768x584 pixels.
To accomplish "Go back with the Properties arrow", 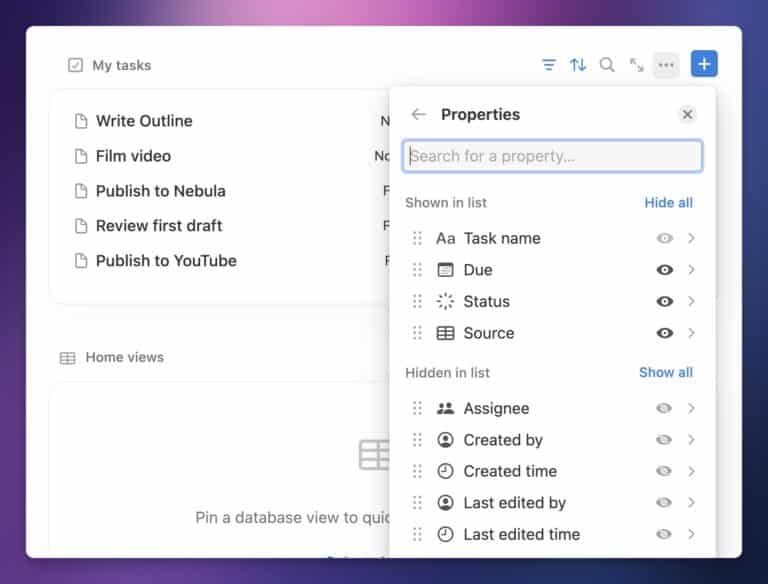I will point(419,114).
